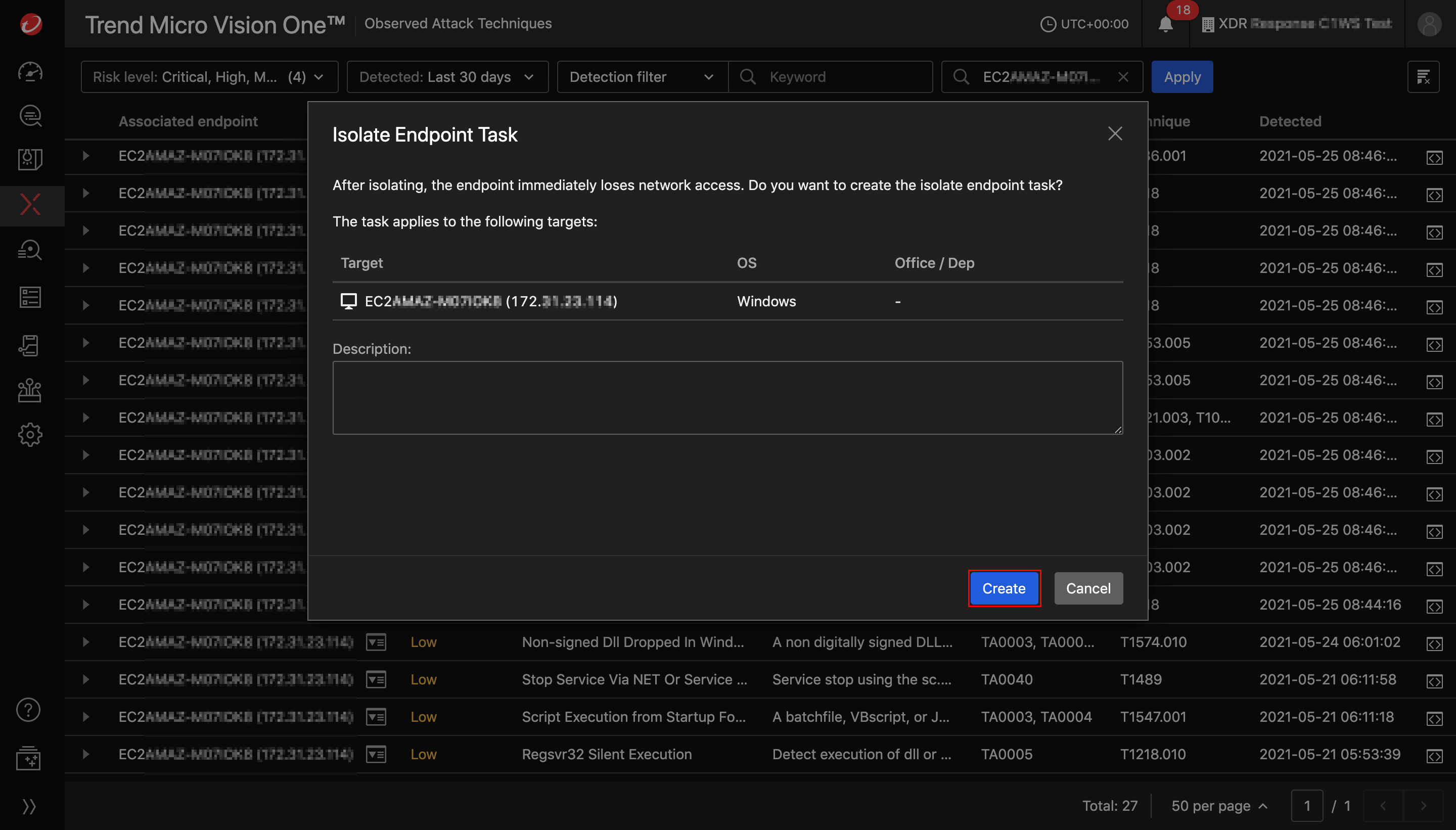Open the Risk level filter dropdown
1456x830 pixels.
pos(208,76)
